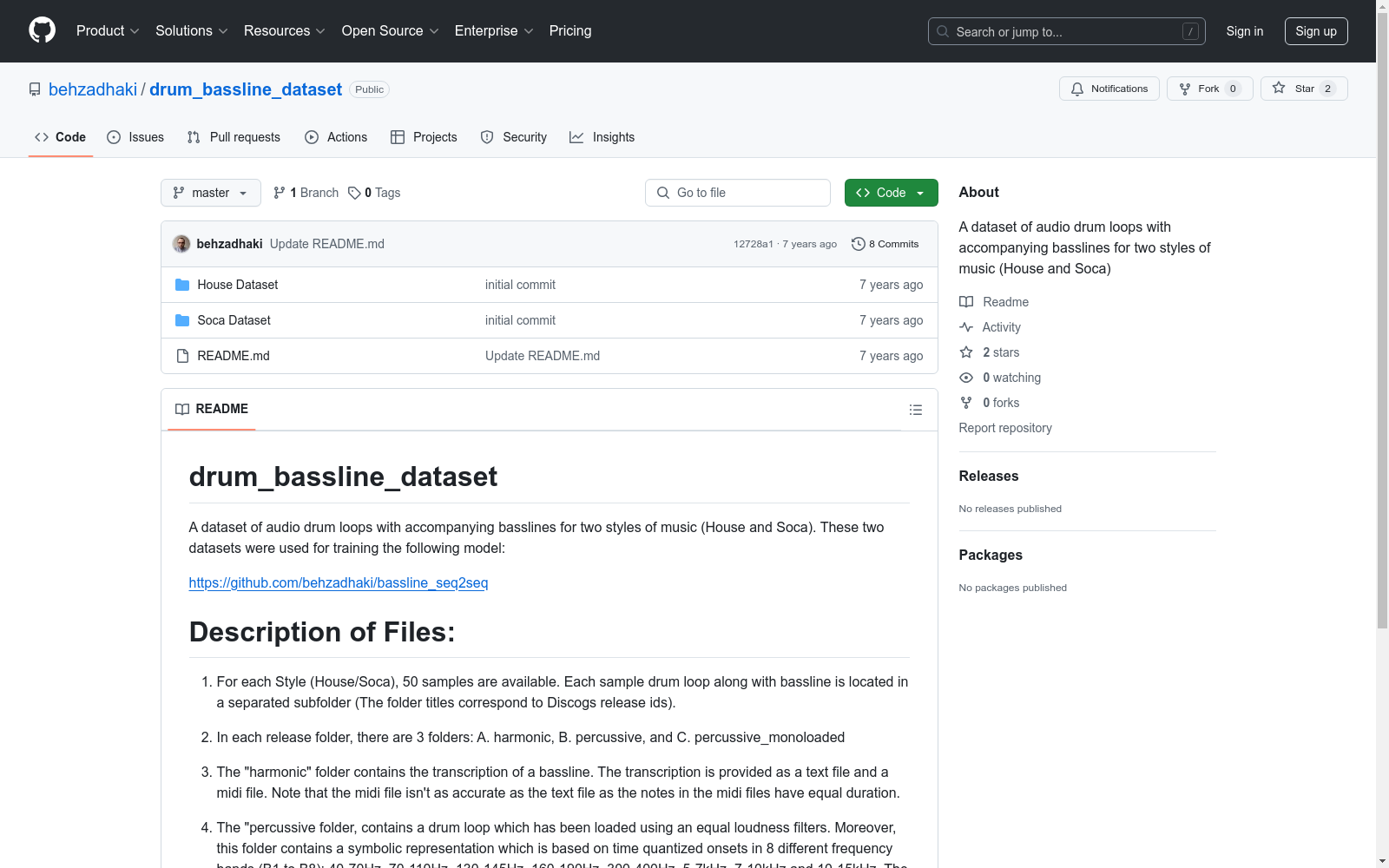
Task: Open the README outline icon
Action: [916, 410]
